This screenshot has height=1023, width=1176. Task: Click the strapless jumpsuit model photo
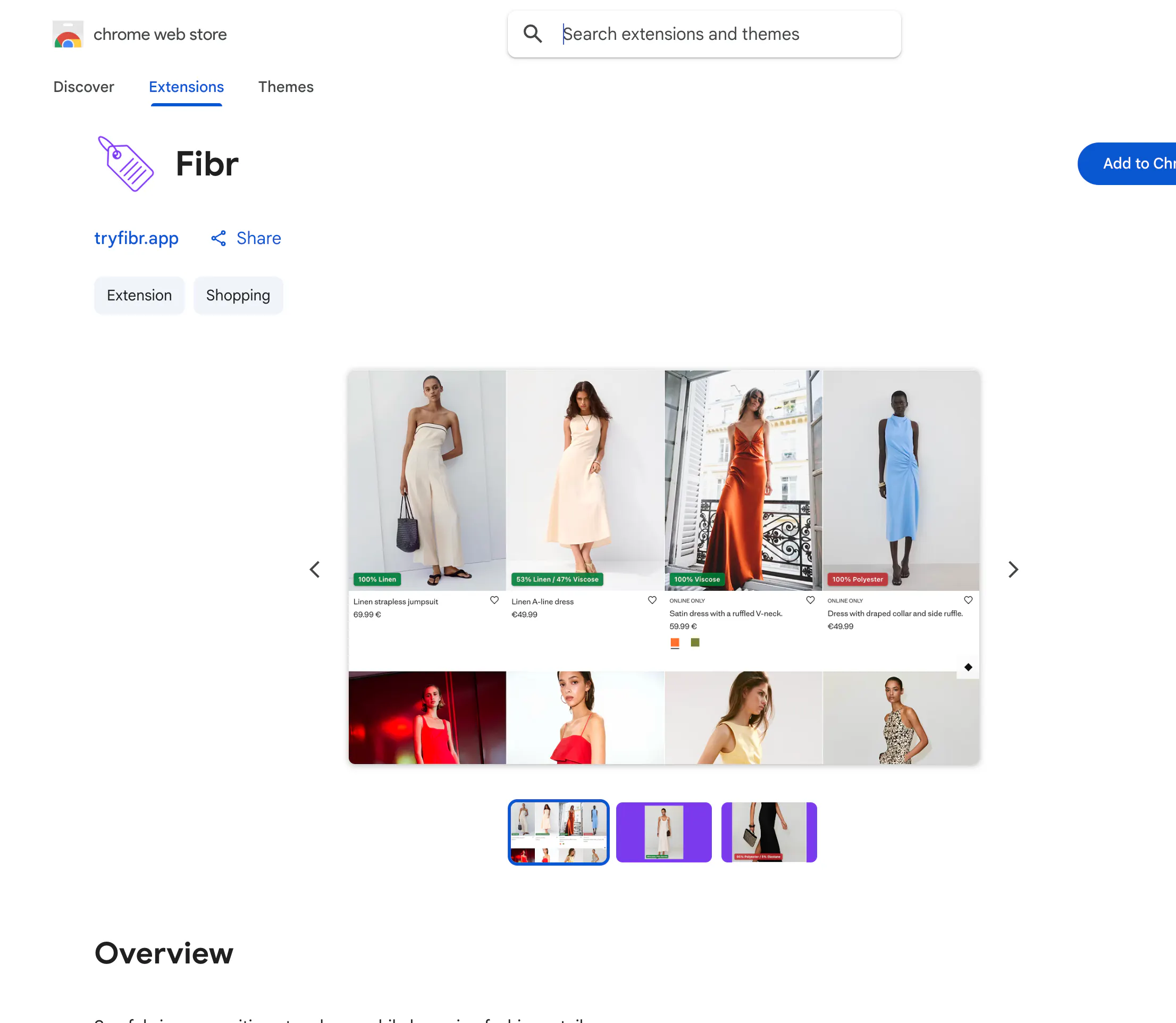click(427, 481)
